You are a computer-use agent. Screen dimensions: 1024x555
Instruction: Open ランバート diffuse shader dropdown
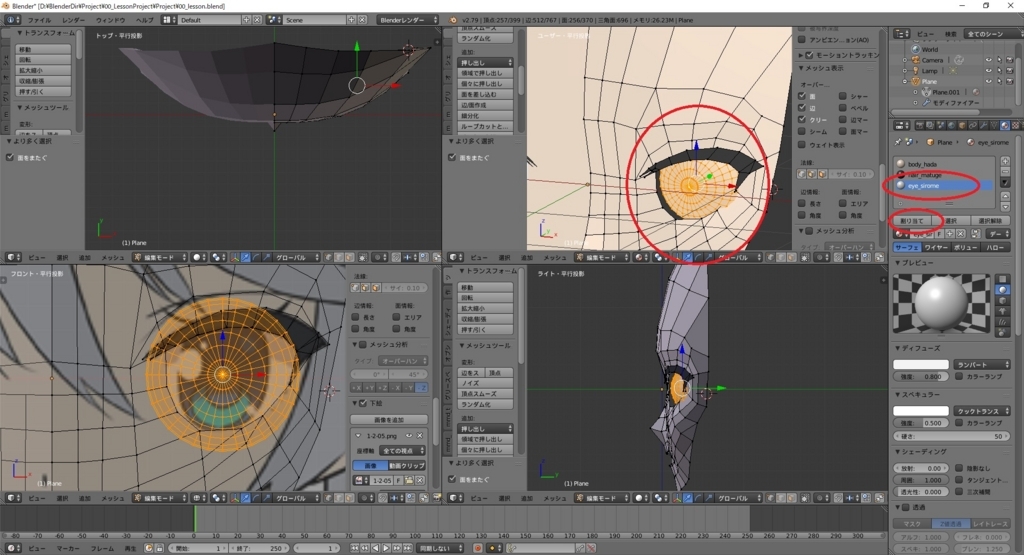pos(982,364)
